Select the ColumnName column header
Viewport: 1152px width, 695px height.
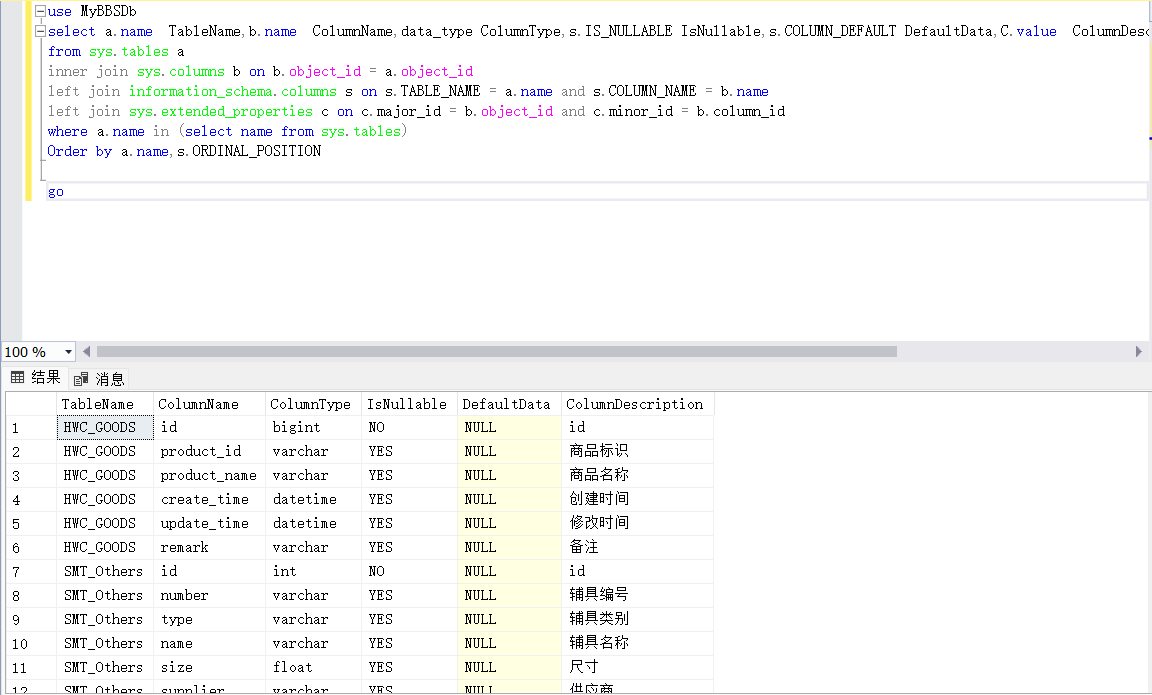point(209,404)
